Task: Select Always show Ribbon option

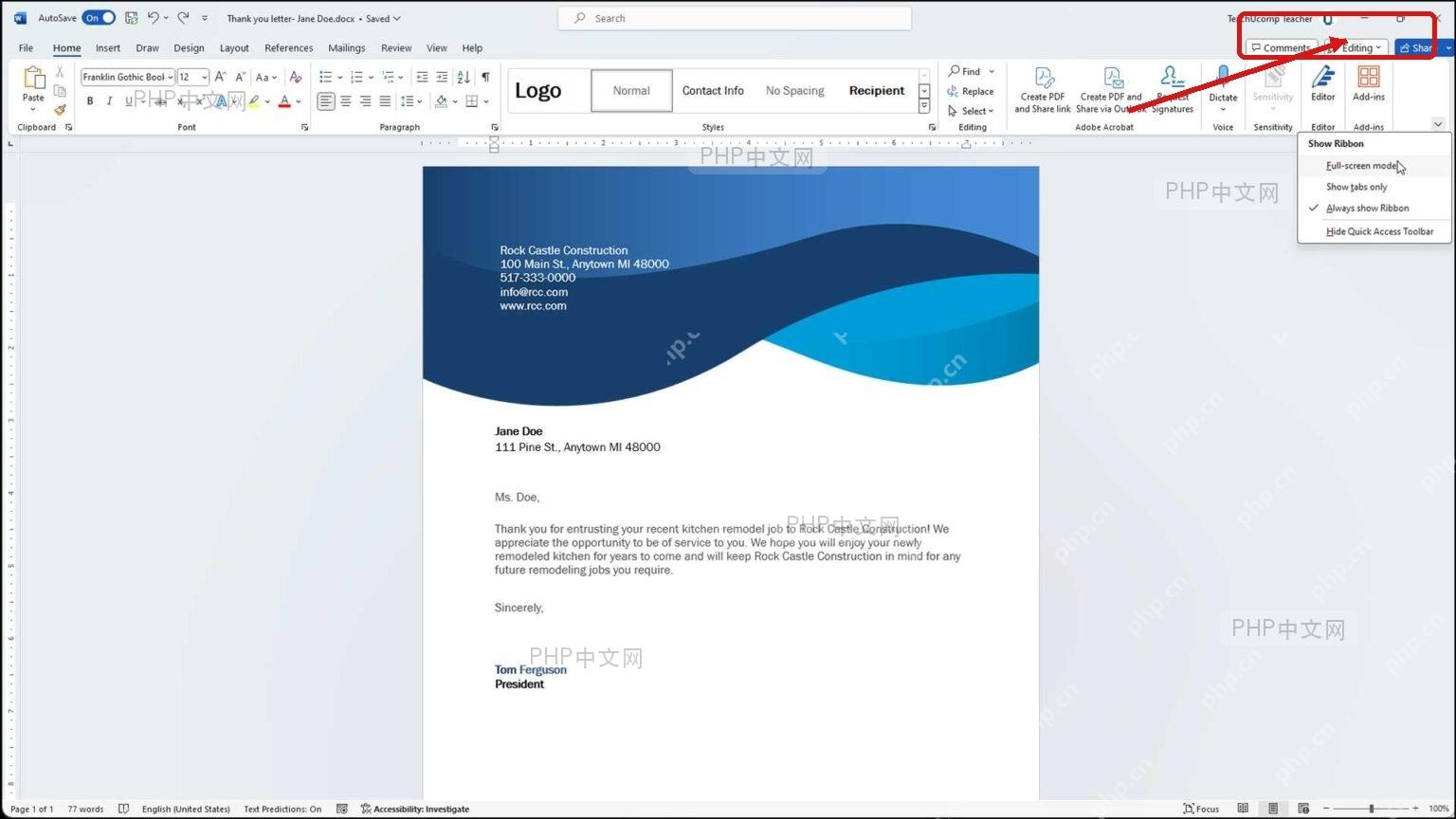Action: 1367,209
